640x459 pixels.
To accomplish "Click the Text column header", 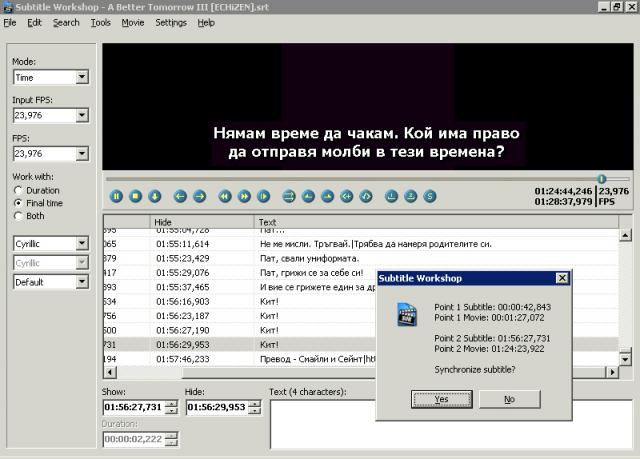I will (x=436, y=222).
